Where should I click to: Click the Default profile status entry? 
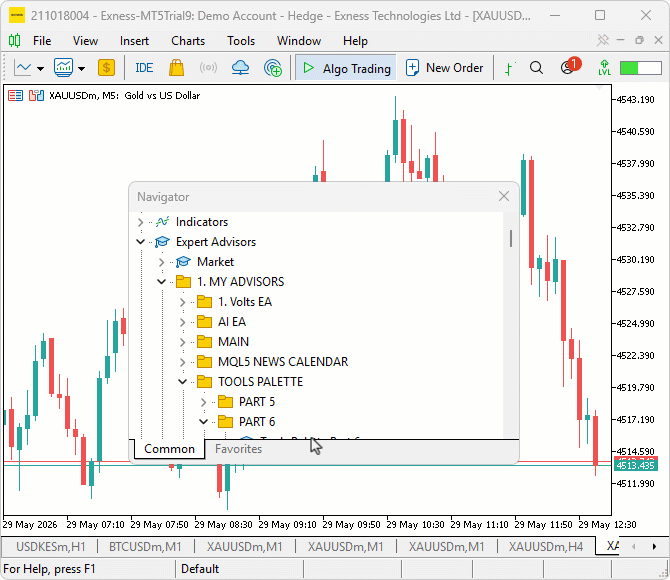tap(200, 569)
